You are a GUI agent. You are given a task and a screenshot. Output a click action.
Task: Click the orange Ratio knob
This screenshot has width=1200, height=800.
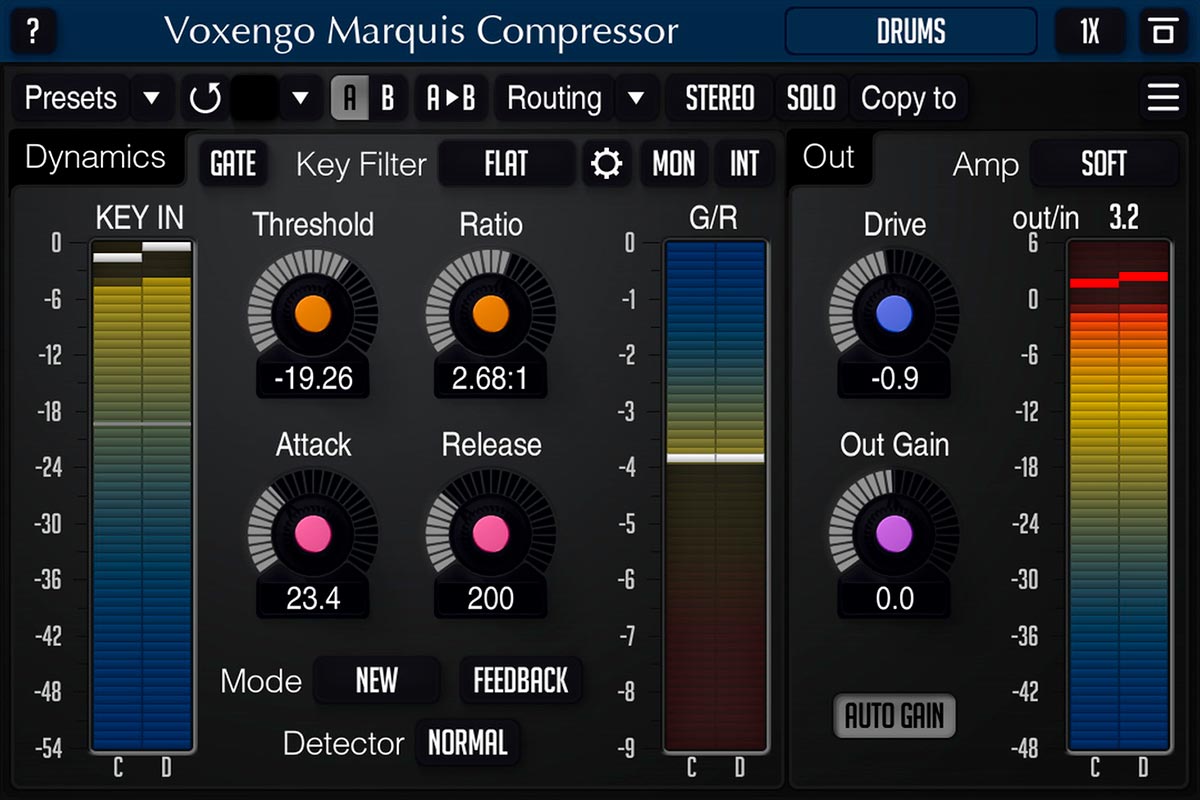pos(491,314)
